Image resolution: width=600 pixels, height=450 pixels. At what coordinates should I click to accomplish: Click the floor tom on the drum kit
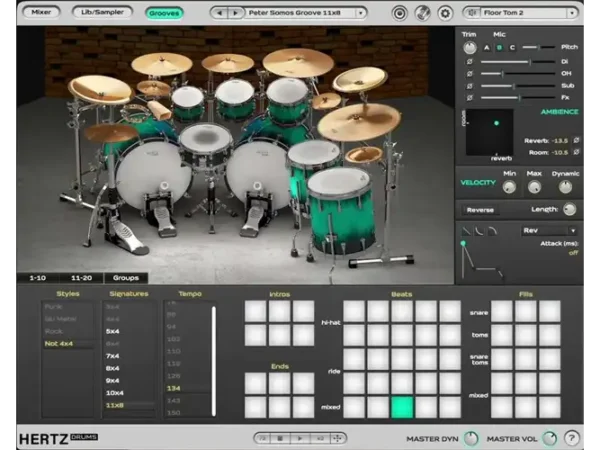coord(340,210)
